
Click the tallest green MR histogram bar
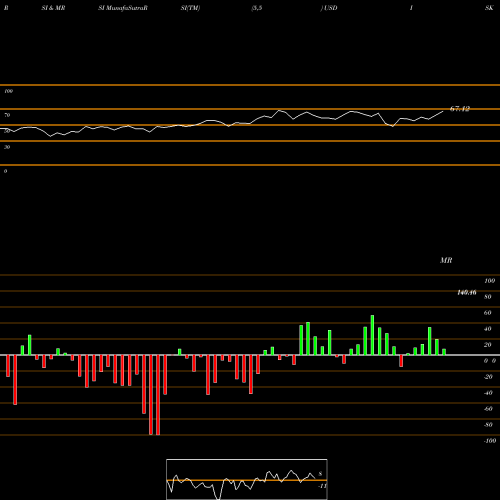pos(372,335)
